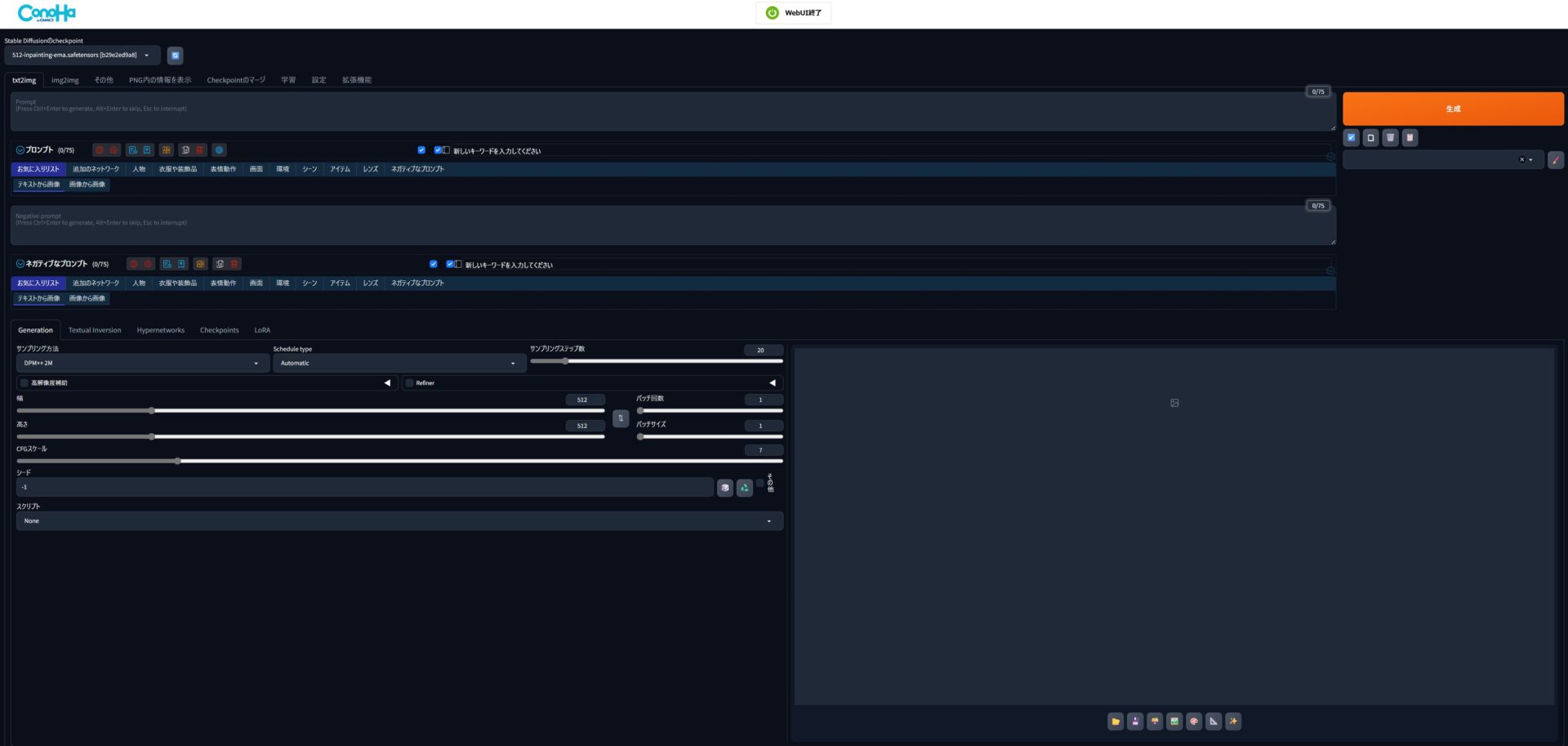Click the dice icon to randomize the seed
Image resolution: width=1568 pixels, height=746 pixels.
pyautogui.click(x=724, y=488)
